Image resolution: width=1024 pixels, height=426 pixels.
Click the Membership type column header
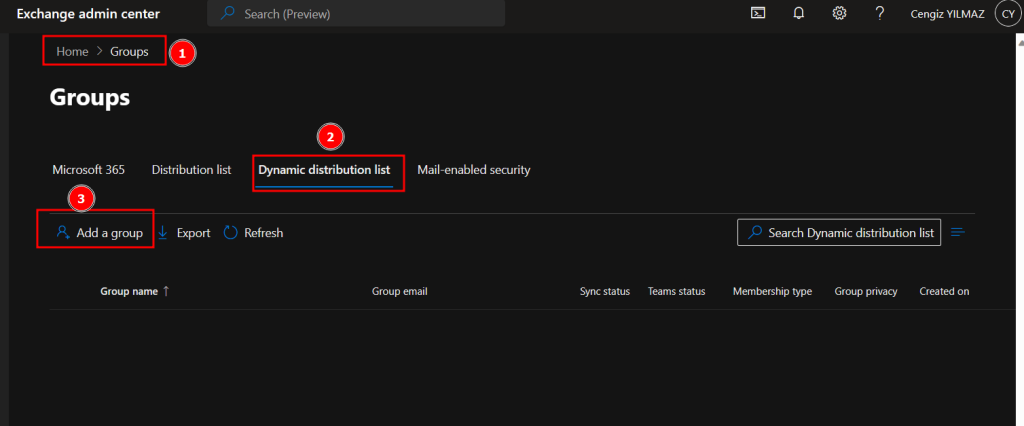point(771,291)
